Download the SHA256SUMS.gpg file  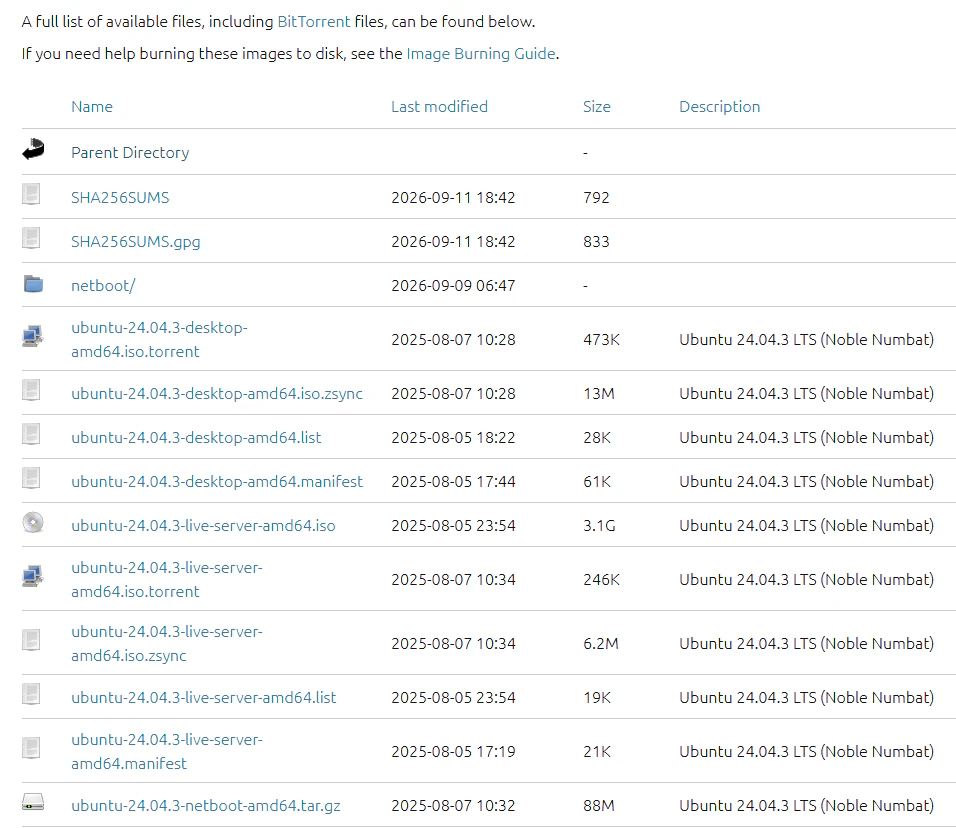point(135,241)
